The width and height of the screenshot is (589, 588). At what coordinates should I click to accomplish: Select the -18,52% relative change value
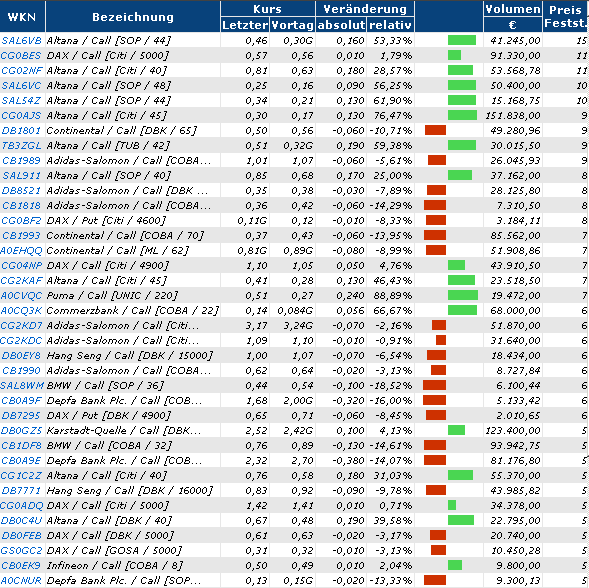click(391, 386)
